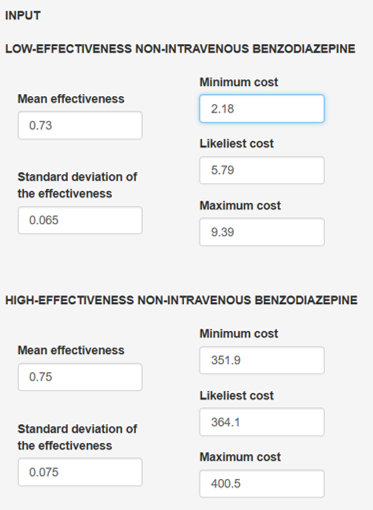This screenshot has height=510, width=373.
Task: Click the low-effectiveness Mean effectiveness field showing 0.73
Action: pos(80,125)
